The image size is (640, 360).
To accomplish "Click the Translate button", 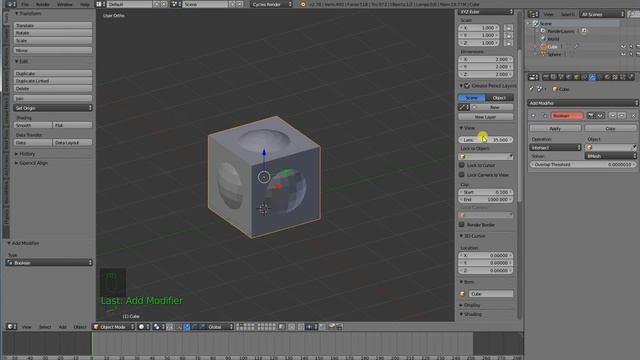I will coord(53,25).
